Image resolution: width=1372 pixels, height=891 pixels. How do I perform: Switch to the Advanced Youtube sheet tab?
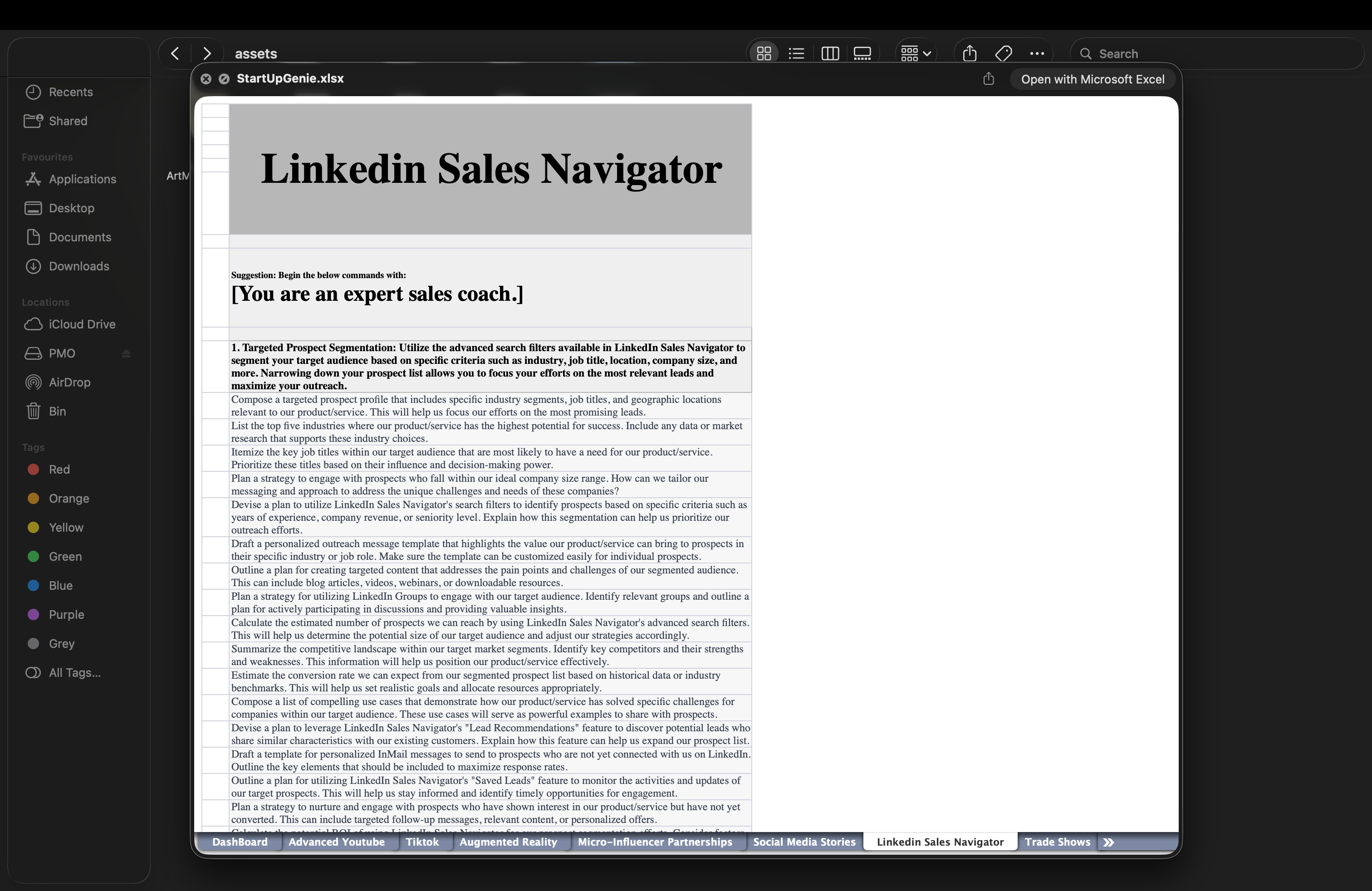coord(337,842)
